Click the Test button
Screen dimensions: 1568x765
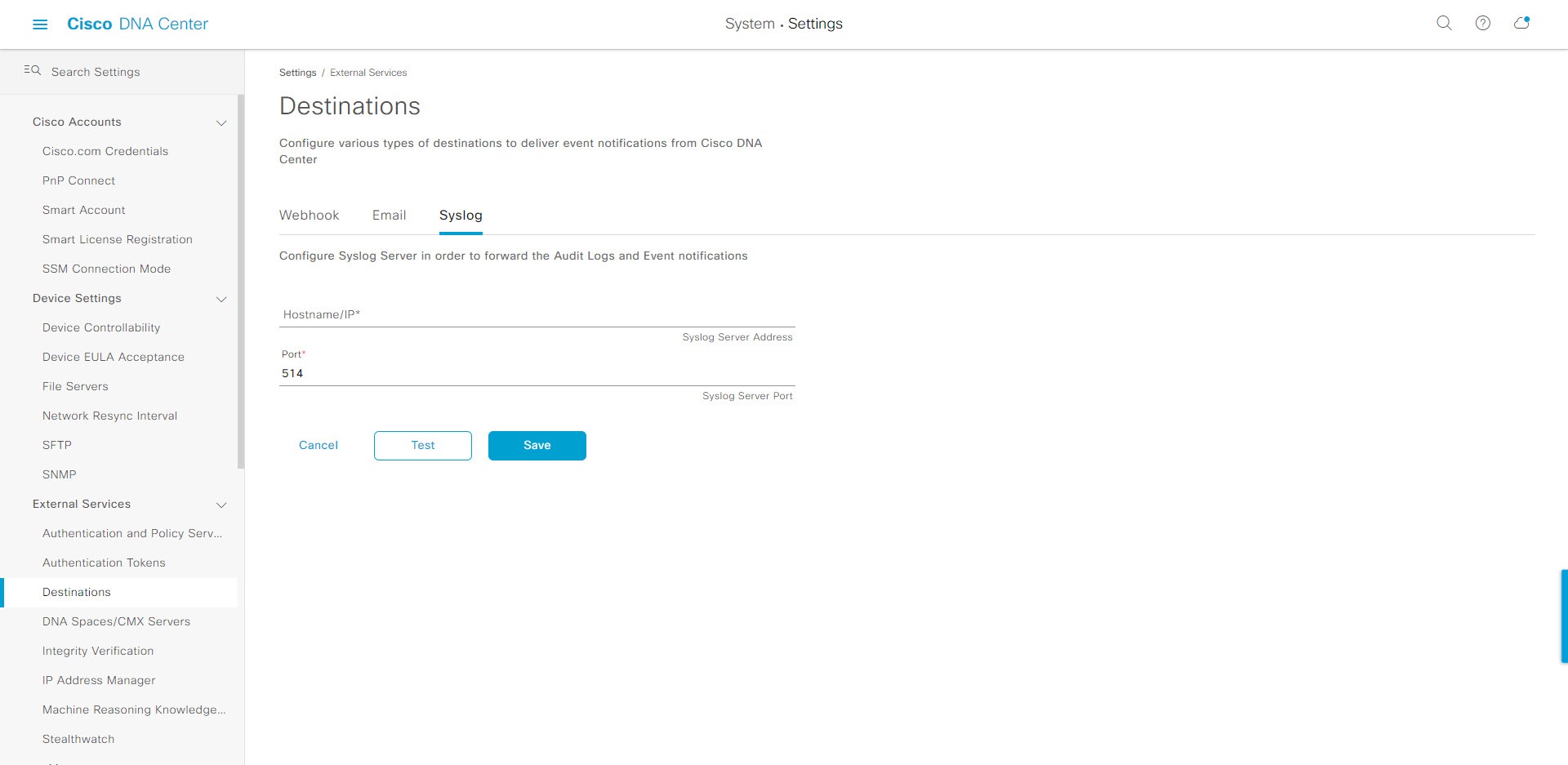[423, 445]
